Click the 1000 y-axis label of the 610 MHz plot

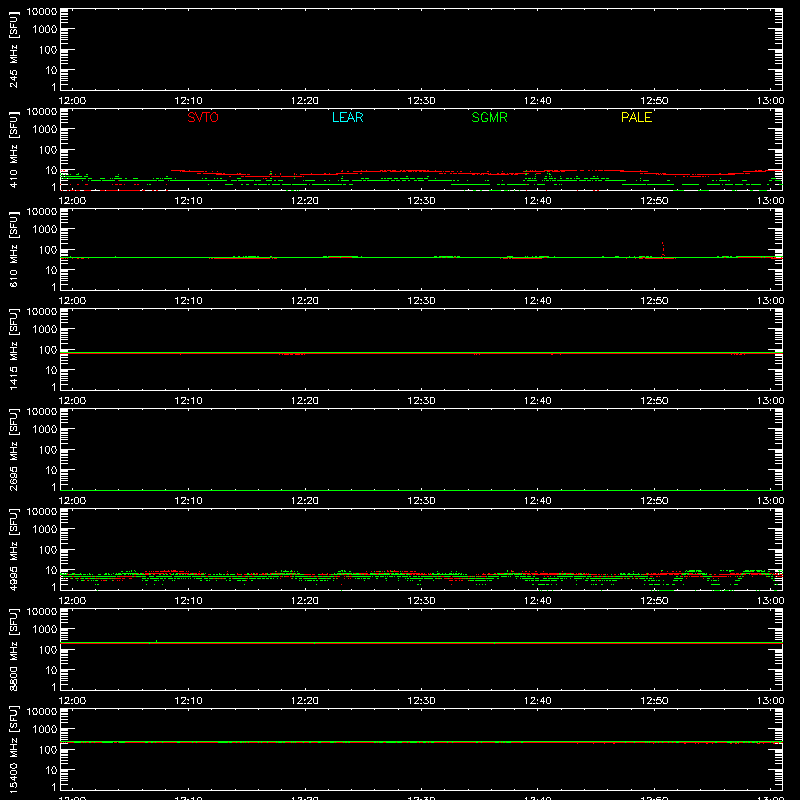[44, 230]
